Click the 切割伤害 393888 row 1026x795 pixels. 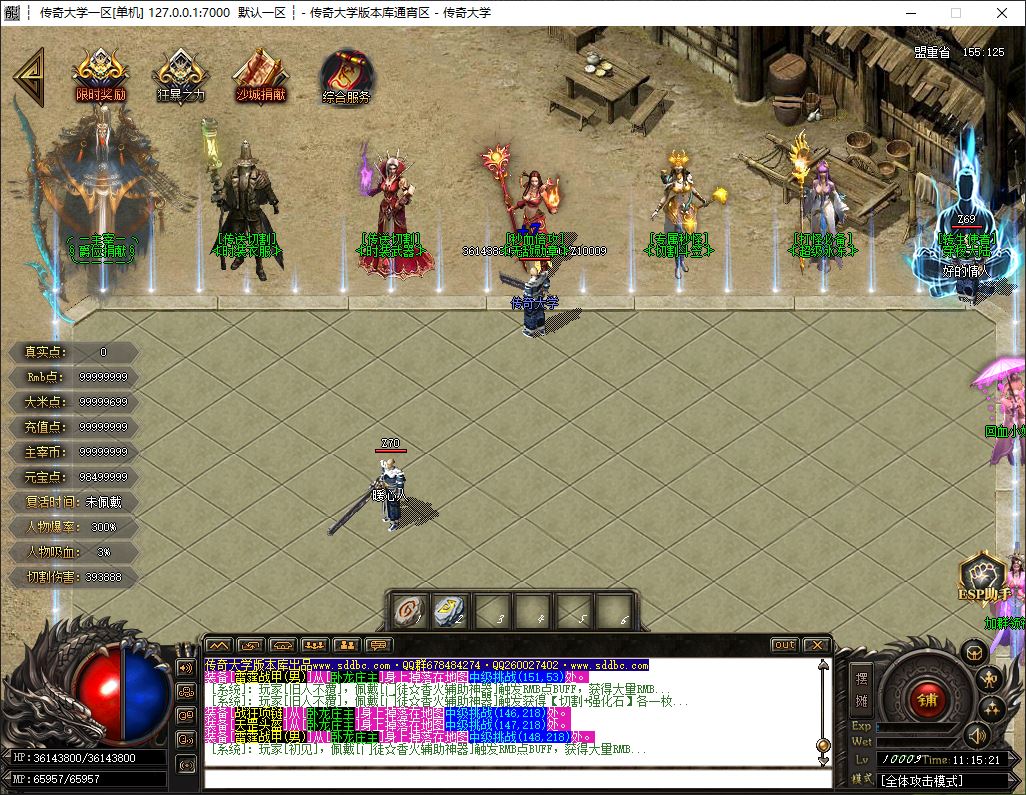click(x=73, y=577)
